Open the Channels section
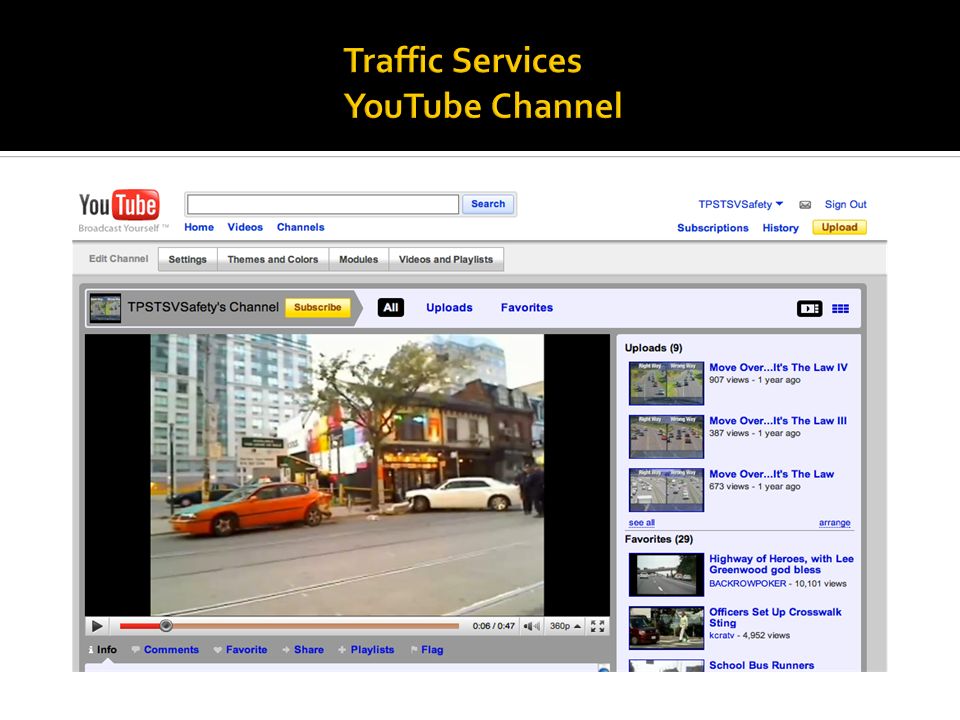960x720 pixels. click(301, 227)
